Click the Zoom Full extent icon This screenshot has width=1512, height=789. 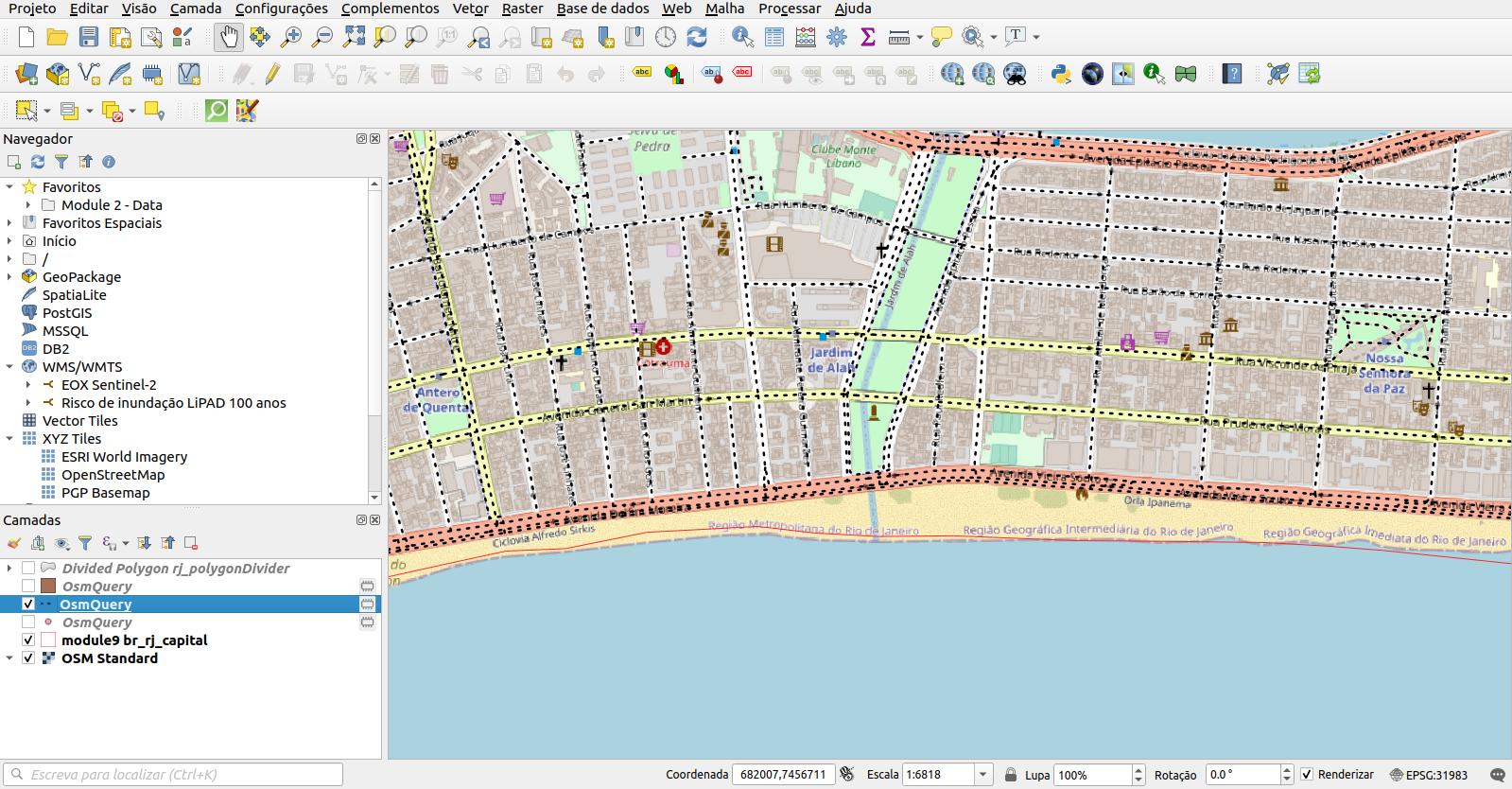tap(354, 37)
